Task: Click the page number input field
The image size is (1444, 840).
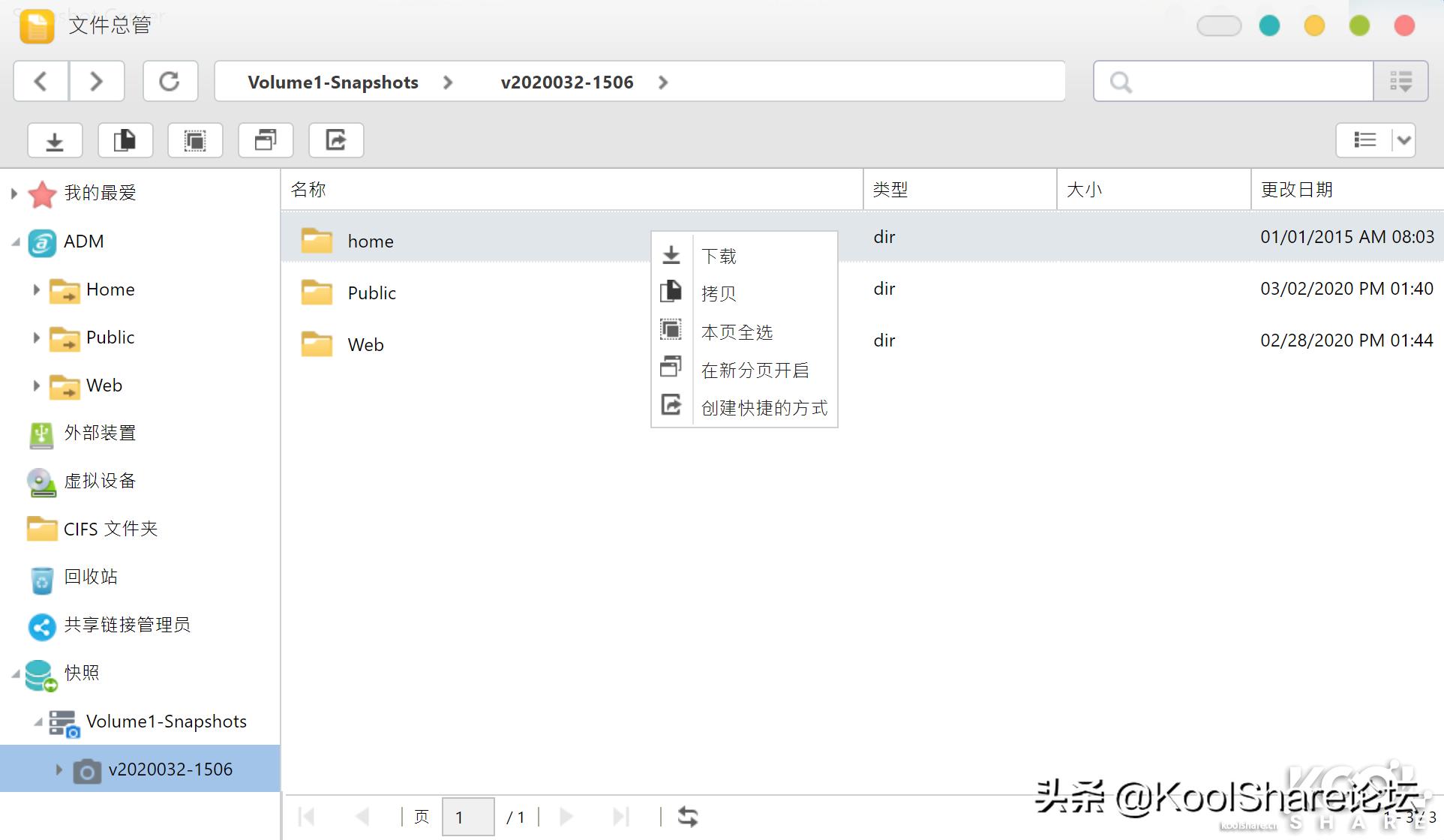Action: click(x=467, y=817)
